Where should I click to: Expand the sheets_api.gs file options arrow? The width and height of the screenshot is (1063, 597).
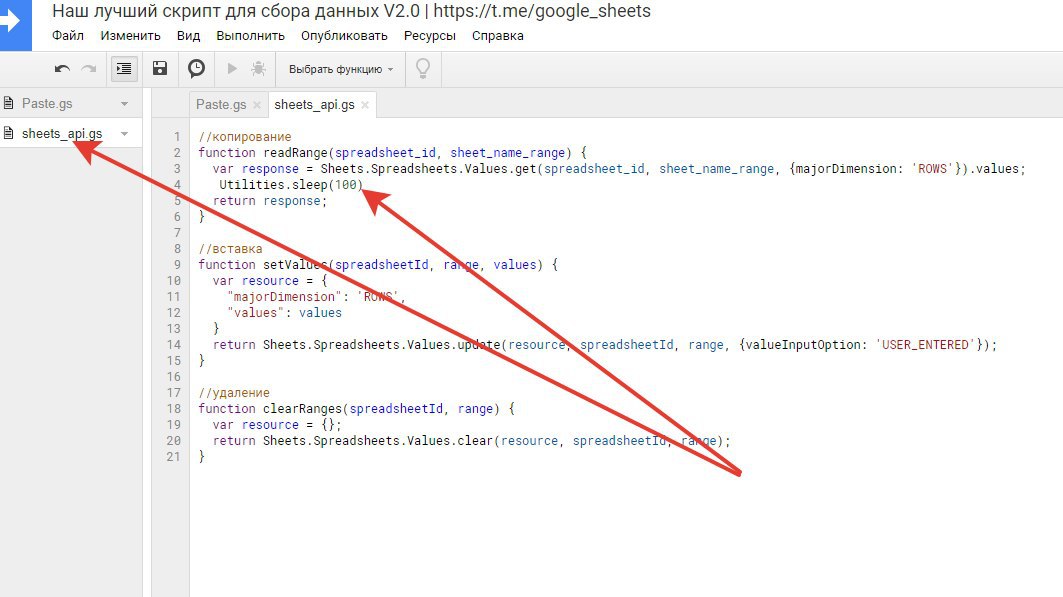click(125, 133)
